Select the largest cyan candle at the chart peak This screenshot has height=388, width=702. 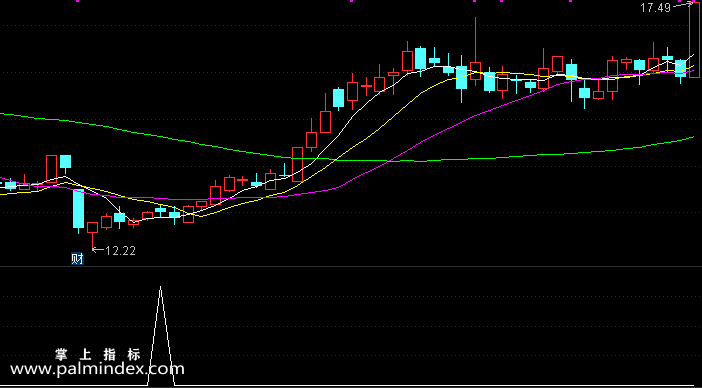click(x=420, y=58)
